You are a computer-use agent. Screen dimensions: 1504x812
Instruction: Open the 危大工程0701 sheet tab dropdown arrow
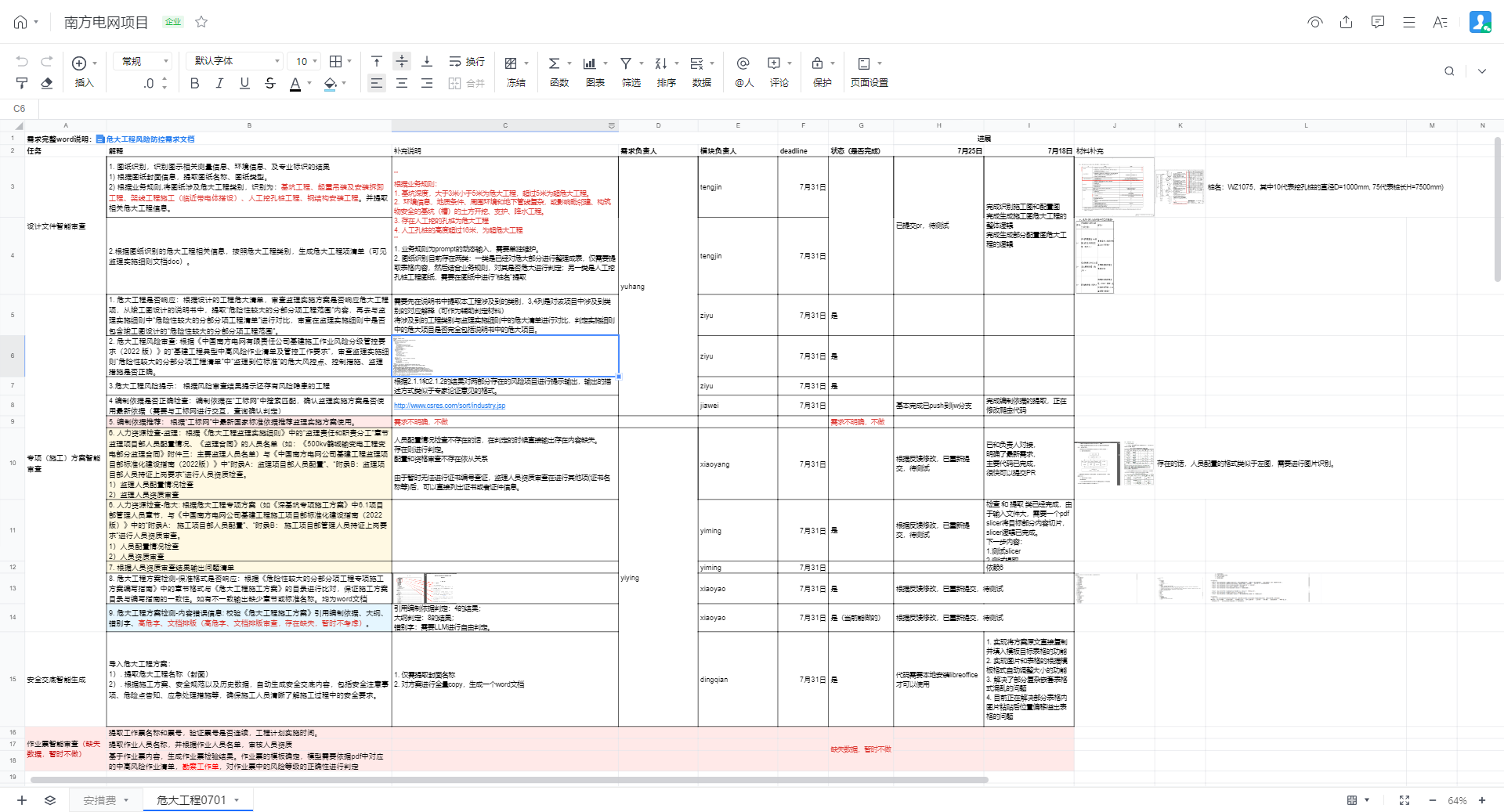tap(237, 800)
